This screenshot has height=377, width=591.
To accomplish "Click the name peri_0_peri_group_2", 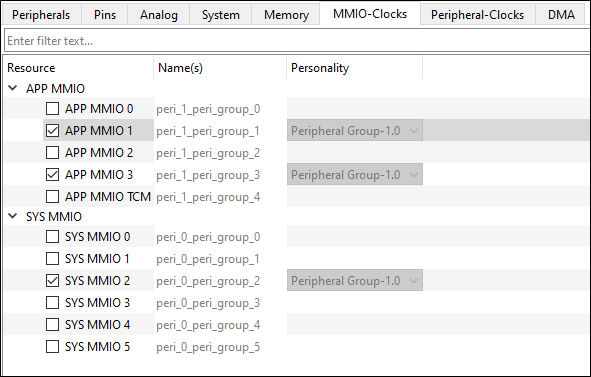I will (x=208, y=281).
